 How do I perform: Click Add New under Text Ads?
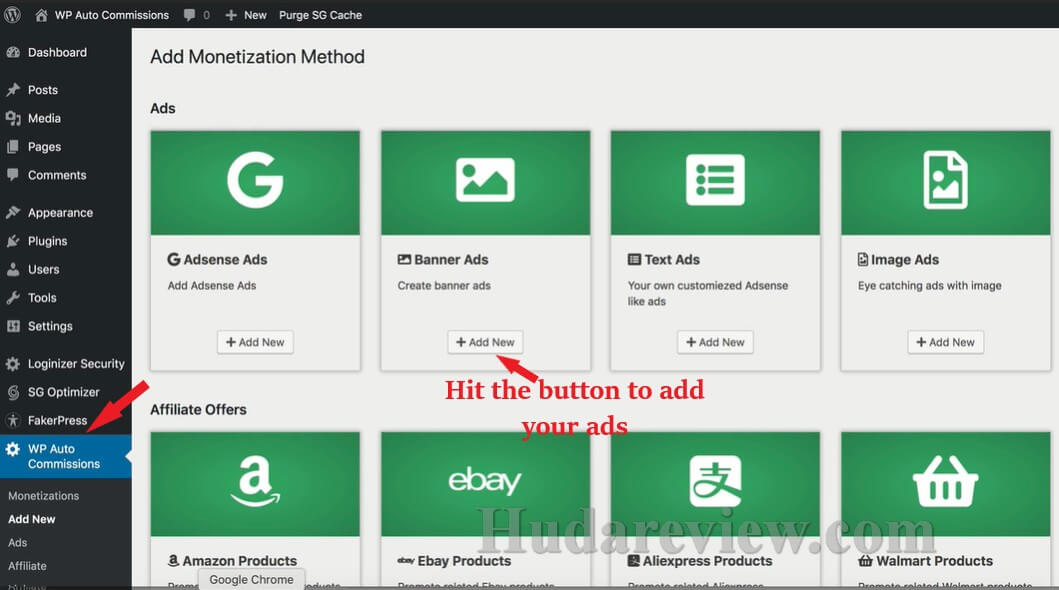(x=715, y=342)
